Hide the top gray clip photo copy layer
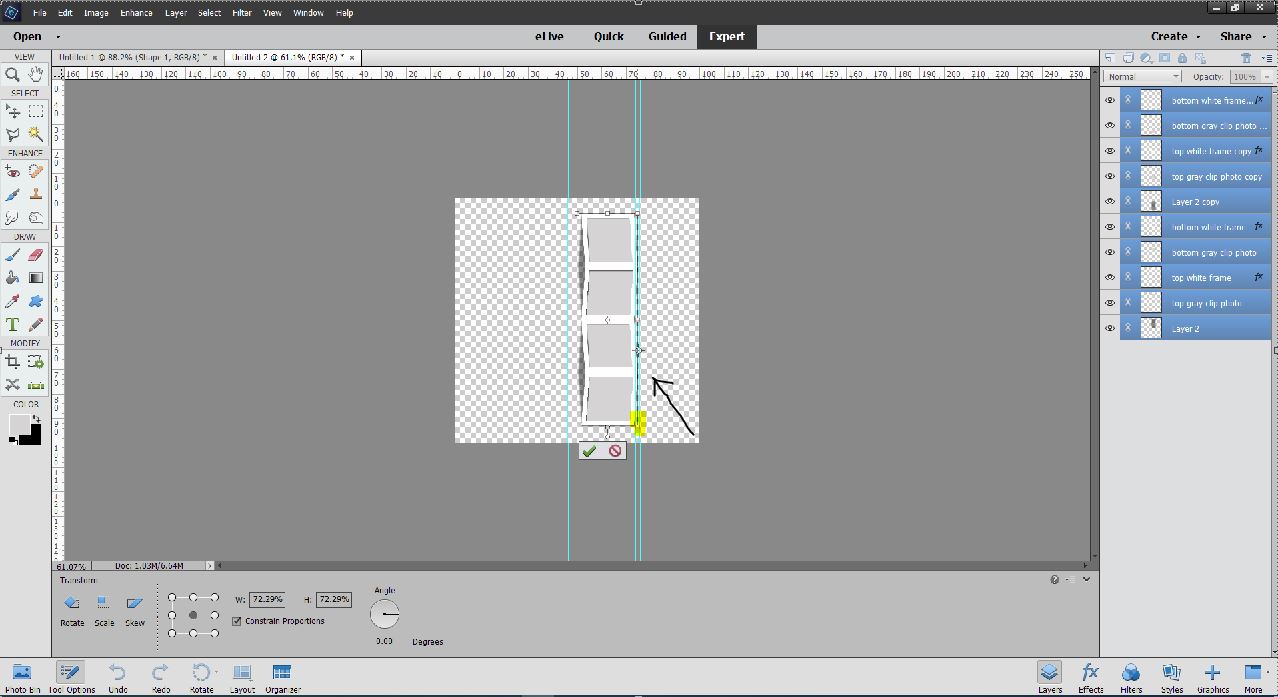The width and height of the screenshot is (1278, 697). tap(1109, 176)
